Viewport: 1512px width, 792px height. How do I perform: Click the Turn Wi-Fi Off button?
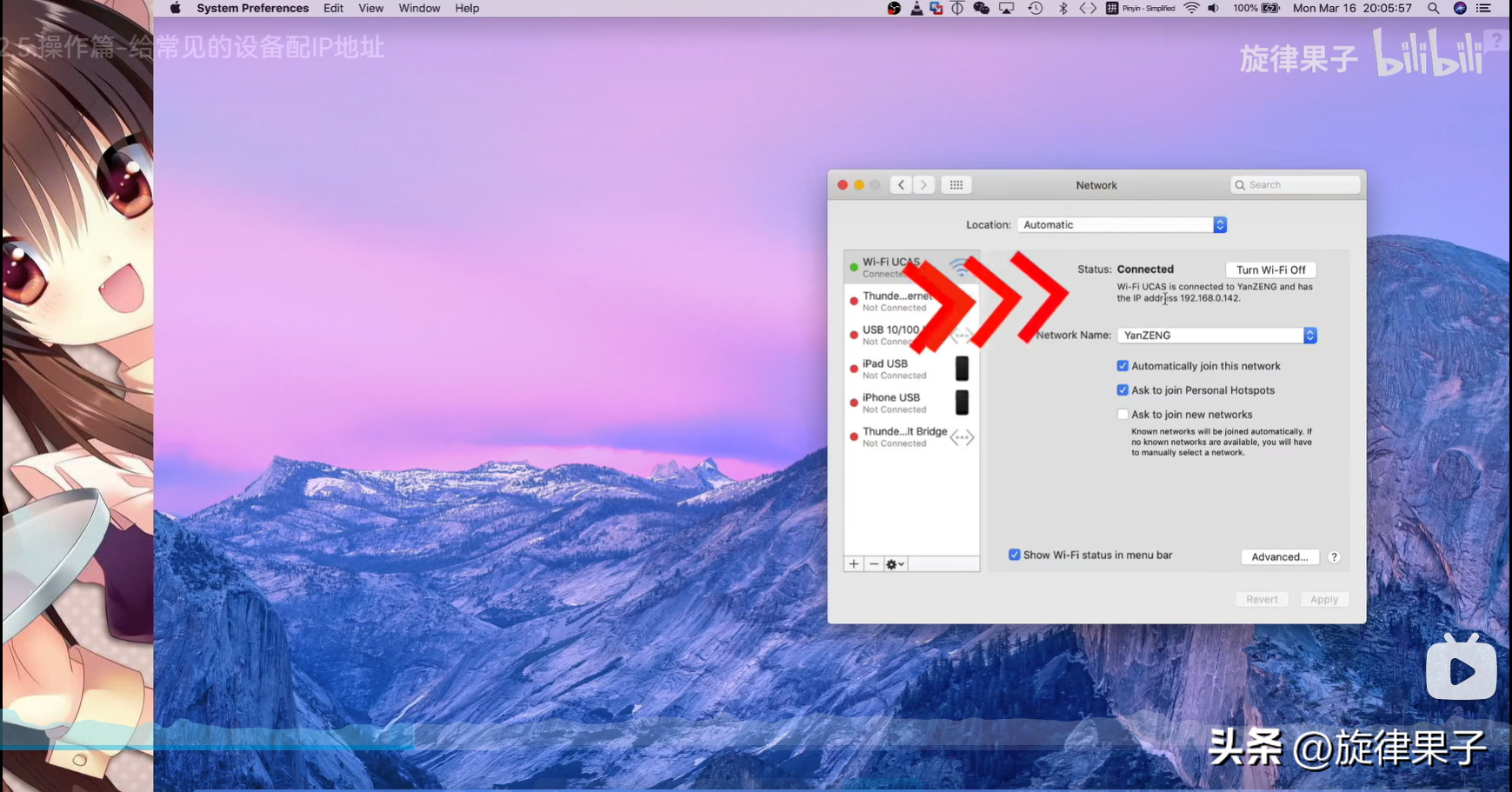1270,270
